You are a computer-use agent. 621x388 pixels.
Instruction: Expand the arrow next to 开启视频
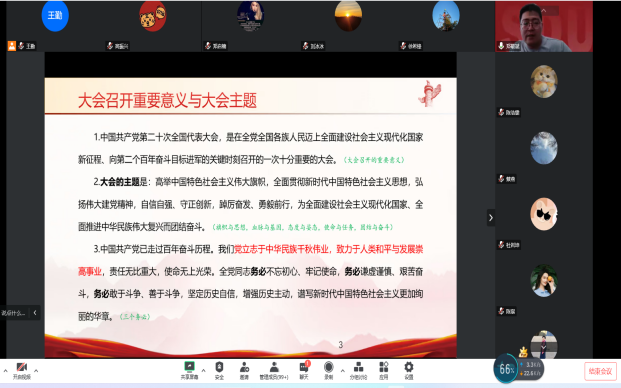click(36, 371)
